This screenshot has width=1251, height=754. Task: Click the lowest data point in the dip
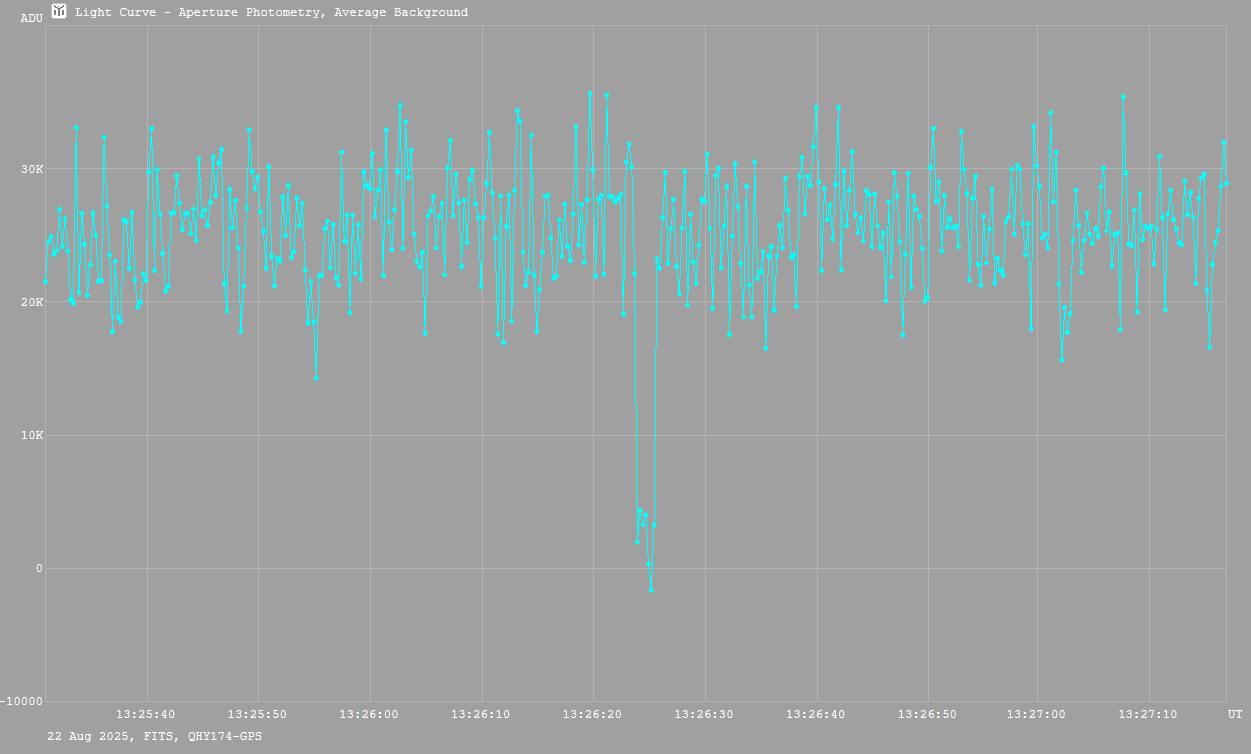point(651,589)
